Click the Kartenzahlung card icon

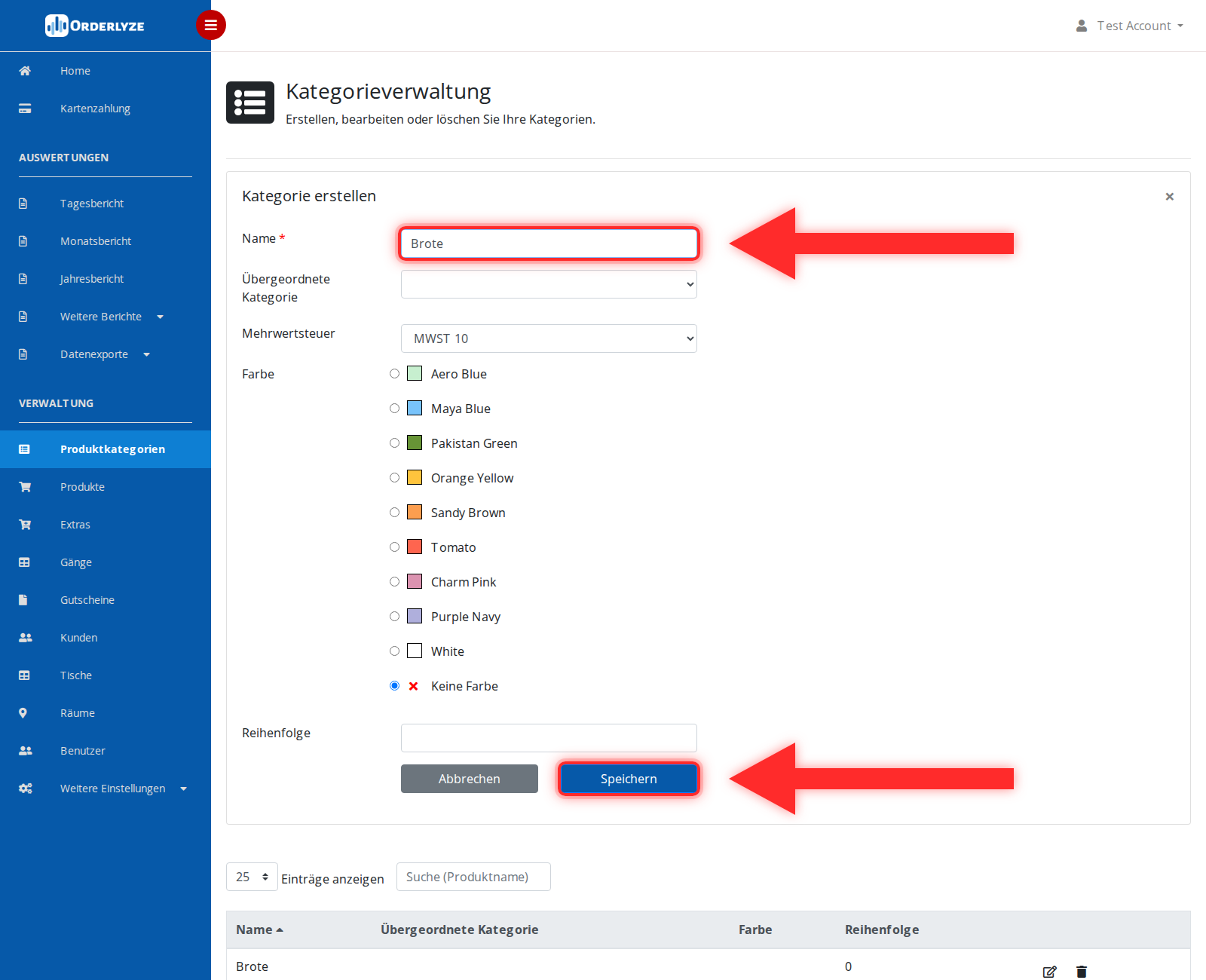point(25,109)
